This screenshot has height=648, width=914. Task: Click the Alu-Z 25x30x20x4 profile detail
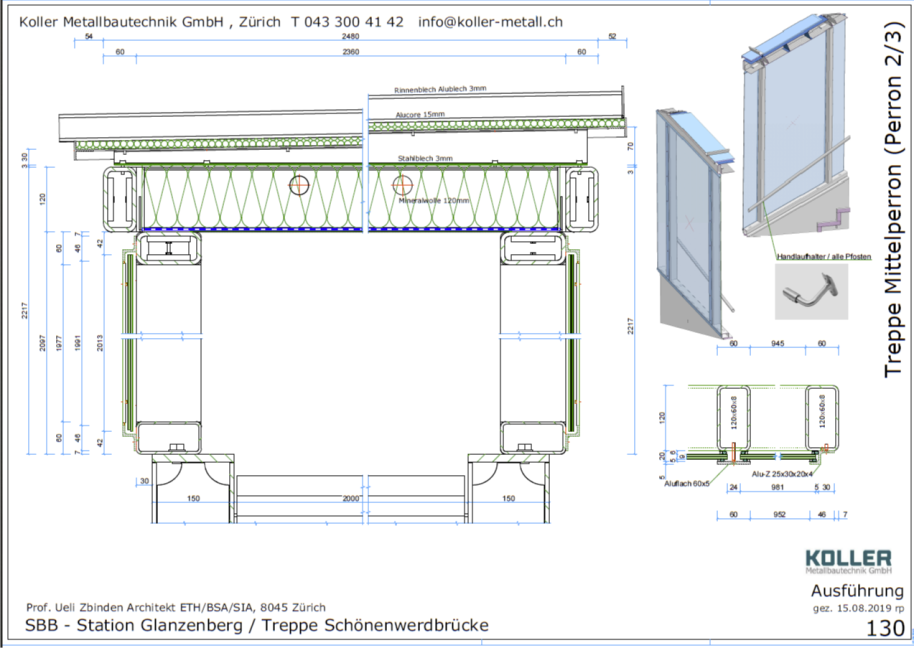click(x=783, y=473)
